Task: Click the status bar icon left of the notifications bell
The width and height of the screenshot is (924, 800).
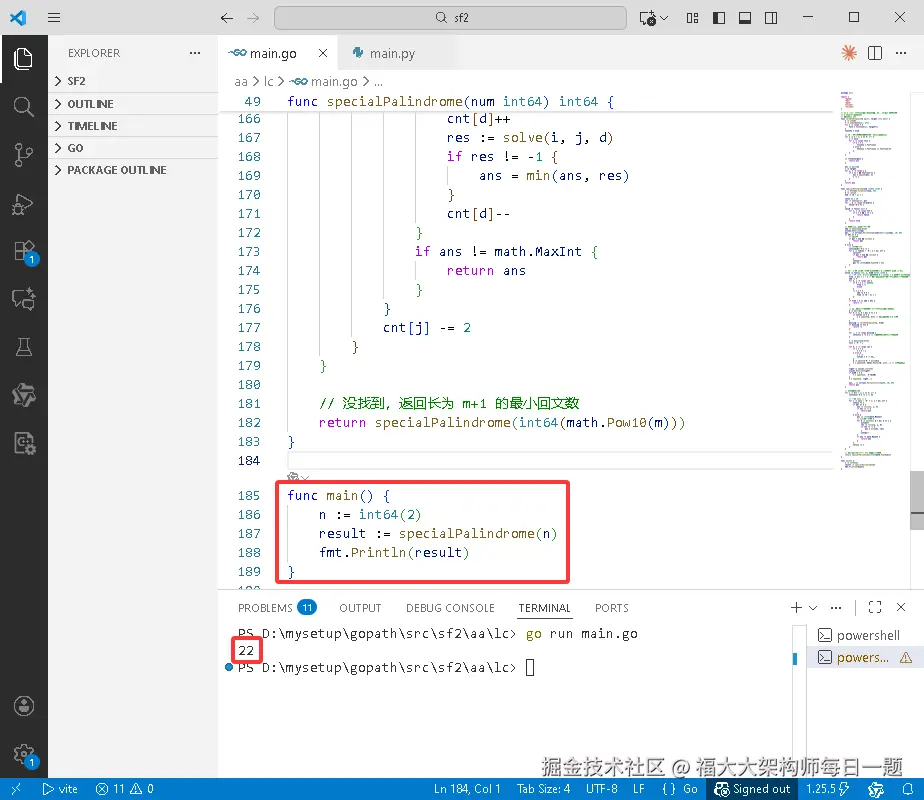Action: pos(876,789)
